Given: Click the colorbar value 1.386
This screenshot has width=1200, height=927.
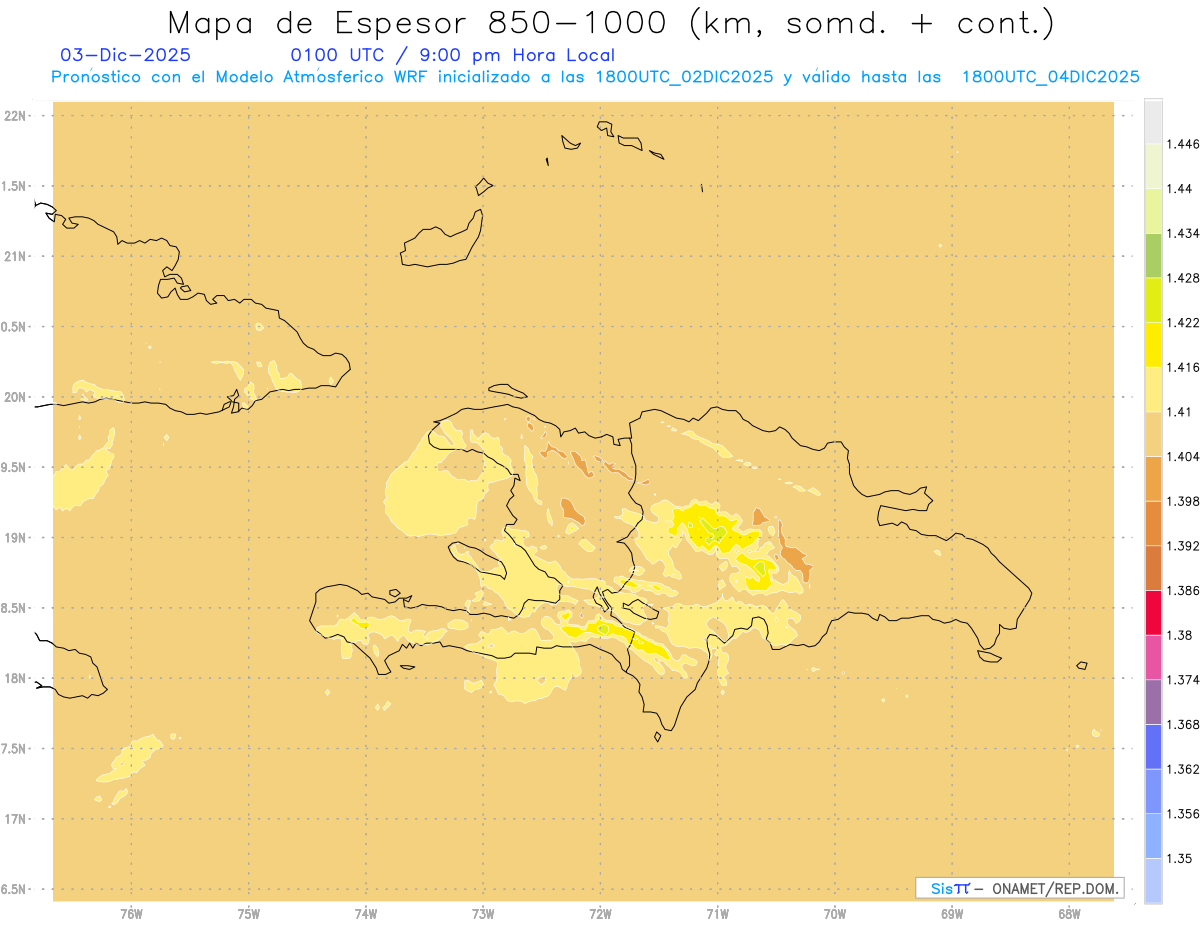Looking at the screenshot, I should click(1183, 590).
